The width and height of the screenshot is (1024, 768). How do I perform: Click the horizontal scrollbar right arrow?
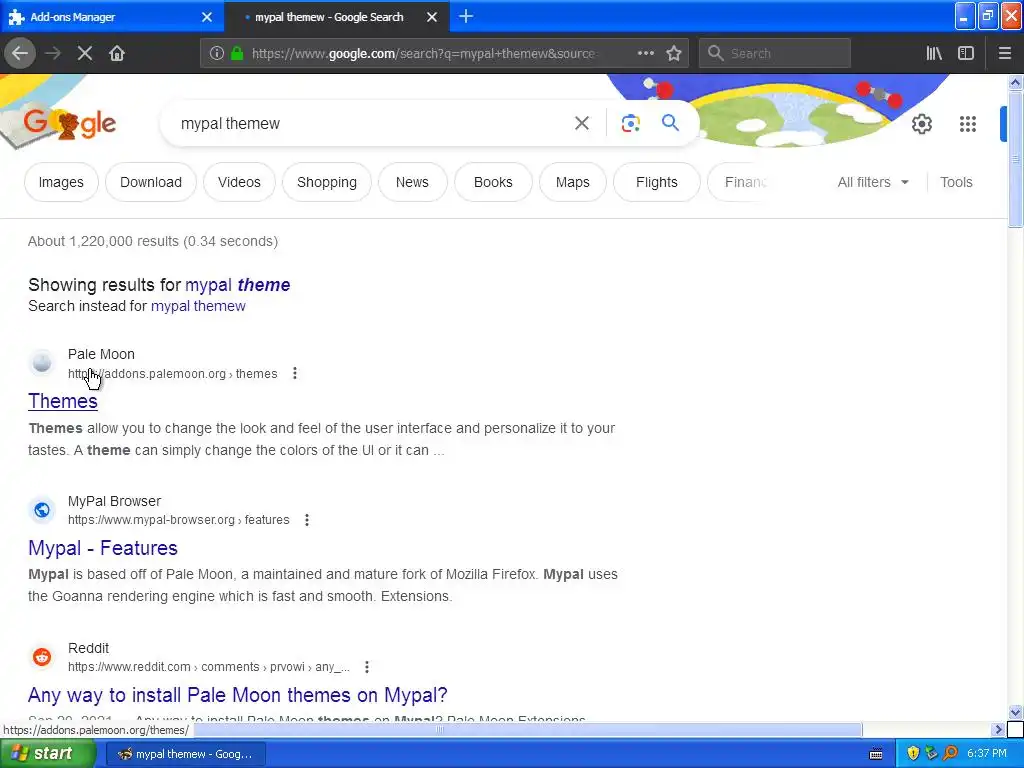click(x=997, y=729)
